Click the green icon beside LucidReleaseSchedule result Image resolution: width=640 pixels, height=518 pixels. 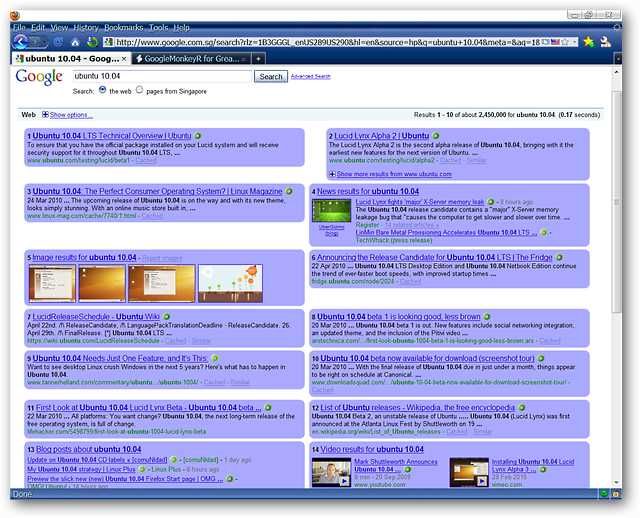click(x=167, y=316)
